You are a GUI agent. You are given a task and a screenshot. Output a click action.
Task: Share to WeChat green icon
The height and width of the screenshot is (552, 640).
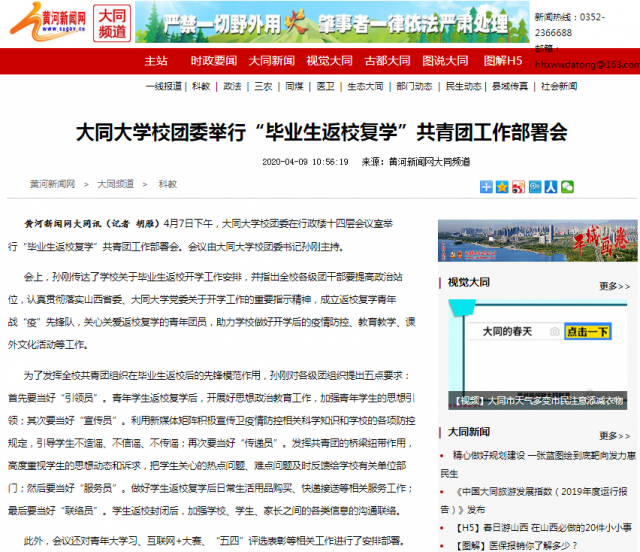[567, 187]
